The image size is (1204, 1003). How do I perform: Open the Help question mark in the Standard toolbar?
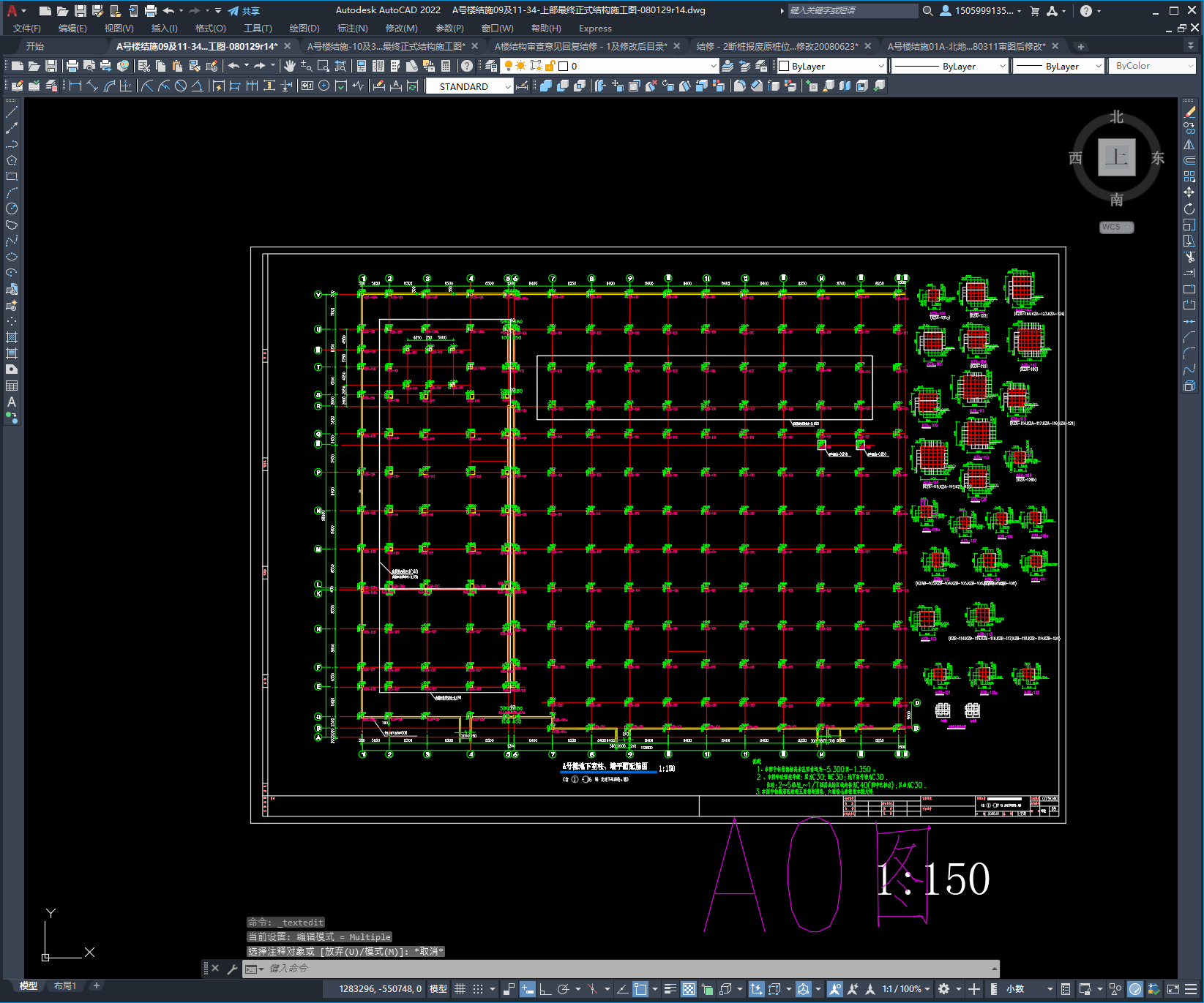coord(467,66)
